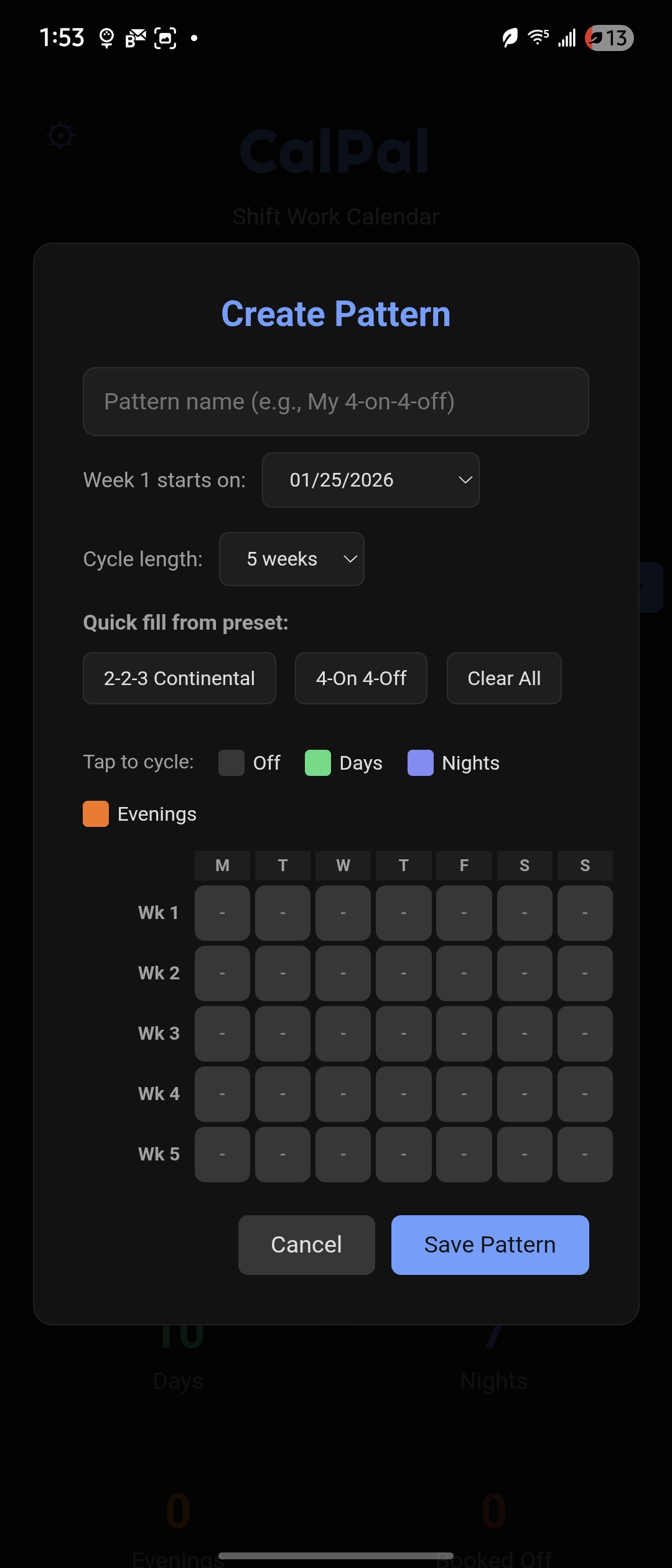
Task: Toggle the Wk 5 Wednesday shift cell
Action: click(343, 1154)
